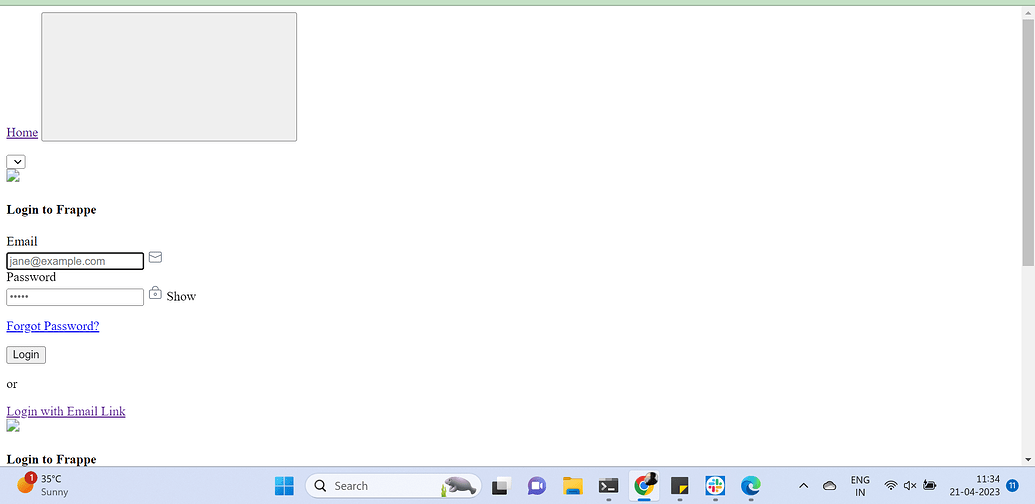Click the page scrollbar thumb
This screenshot has width=1035, height=504.
[x=1028, y=142]
